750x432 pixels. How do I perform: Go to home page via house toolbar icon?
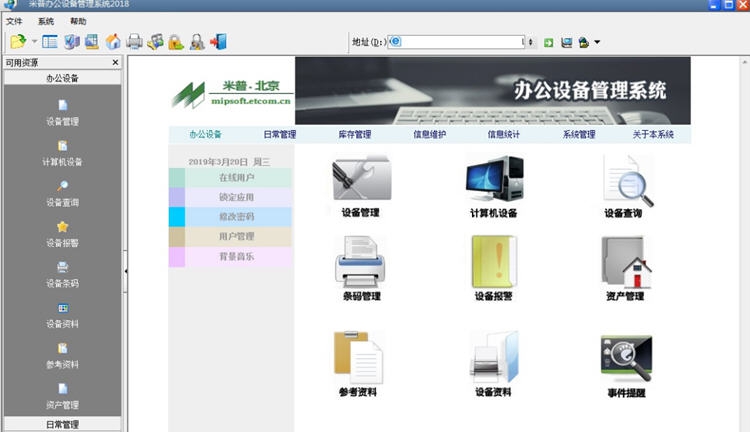tap(113, 42)
